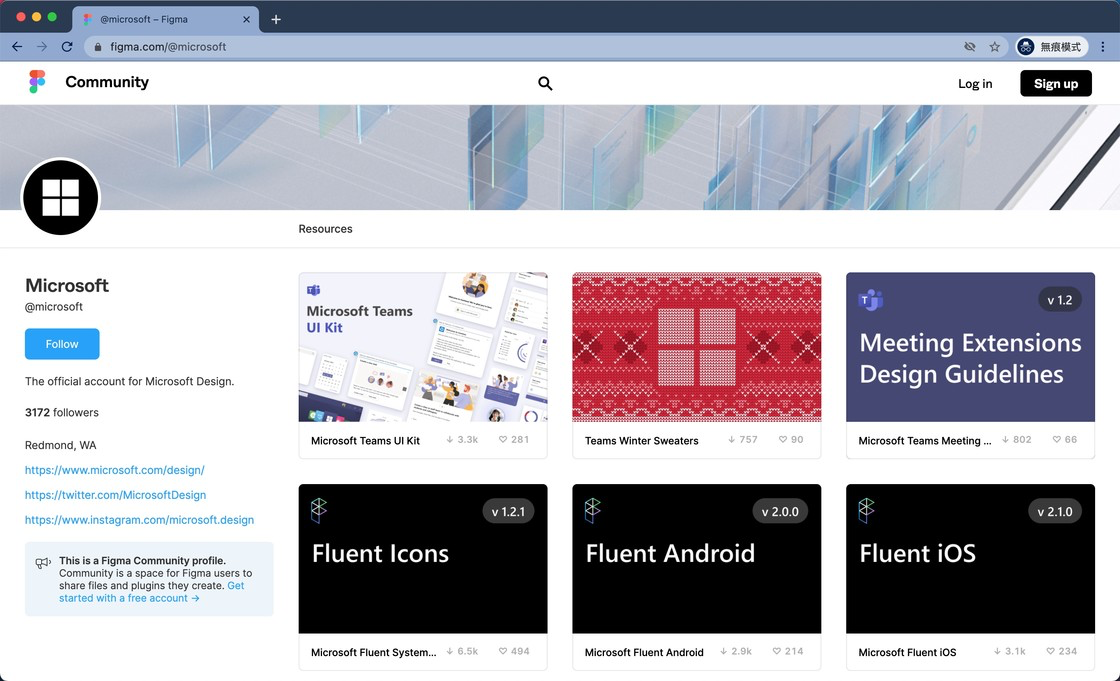Open the Microsoft Teams UI Kit thumbnail

pyautogui.click(x=423, y=347)
